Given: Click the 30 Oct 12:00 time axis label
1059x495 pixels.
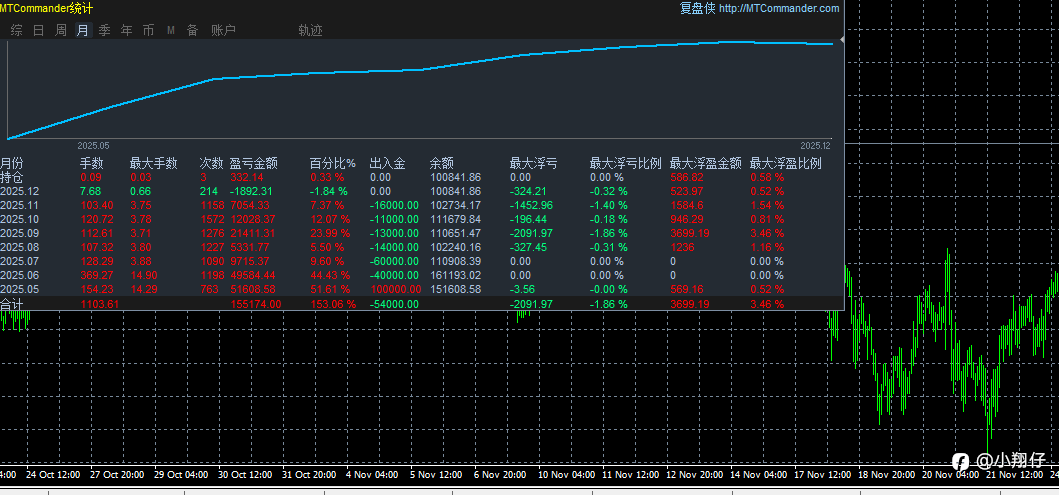Looking at the screenshot, I should tap(246, 475).
